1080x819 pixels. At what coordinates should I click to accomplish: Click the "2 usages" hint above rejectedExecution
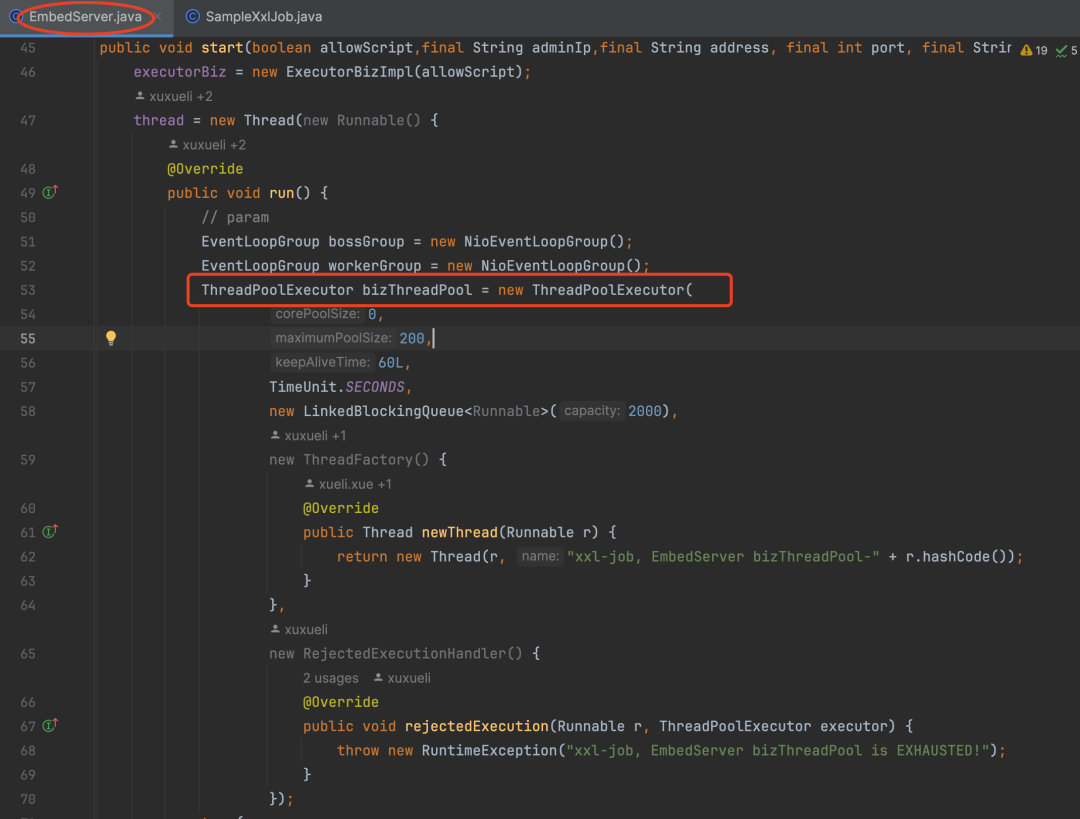pos(331,678)
